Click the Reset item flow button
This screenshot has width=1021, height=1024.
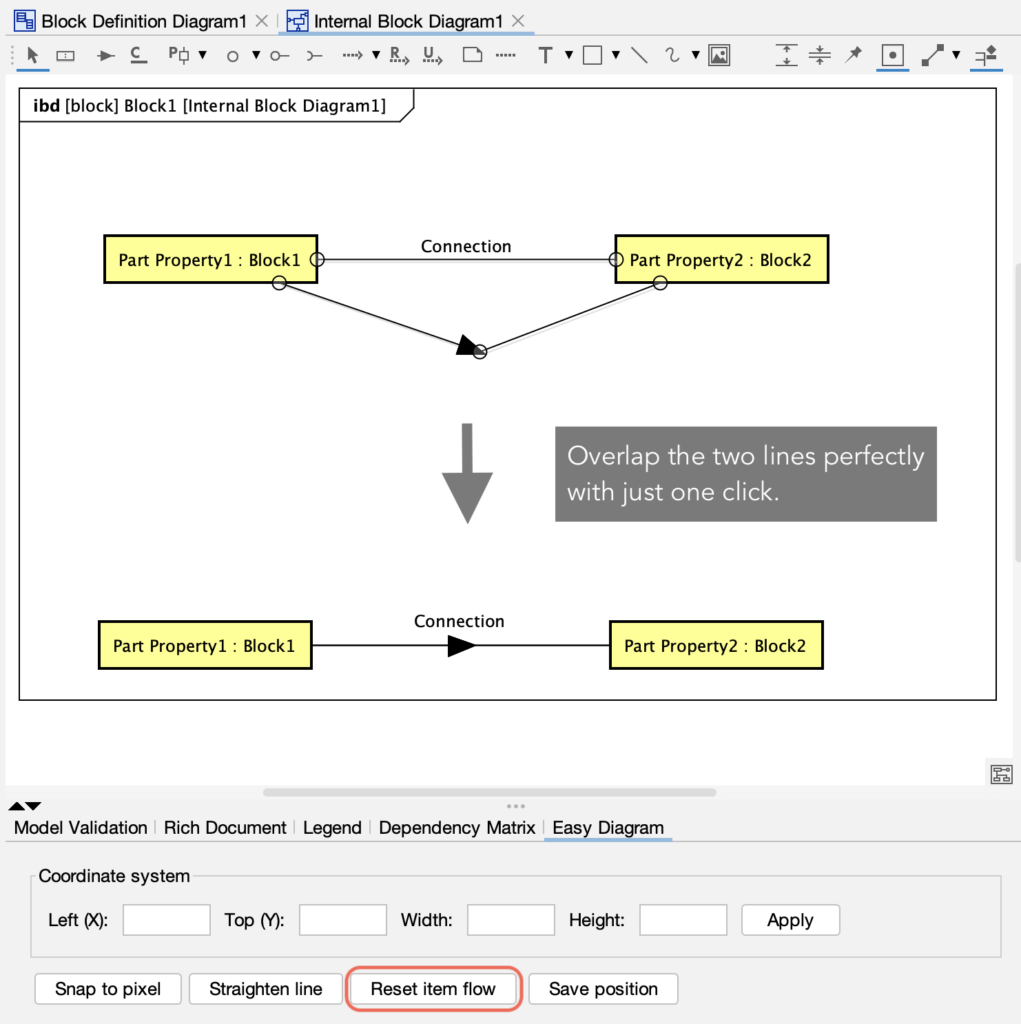433,988
